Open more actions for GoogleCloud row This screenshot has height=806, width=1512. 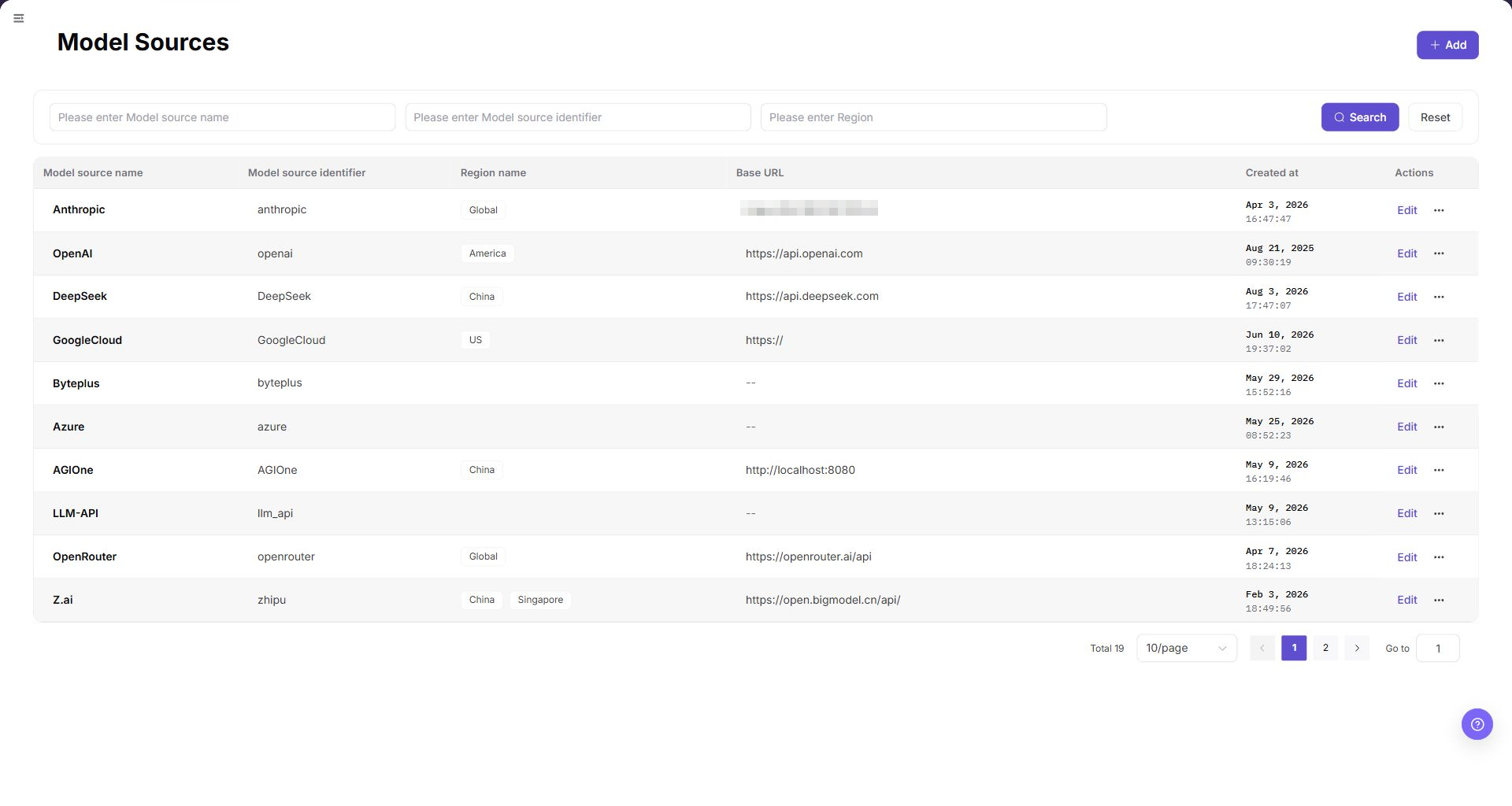(x=1439, y=340)
